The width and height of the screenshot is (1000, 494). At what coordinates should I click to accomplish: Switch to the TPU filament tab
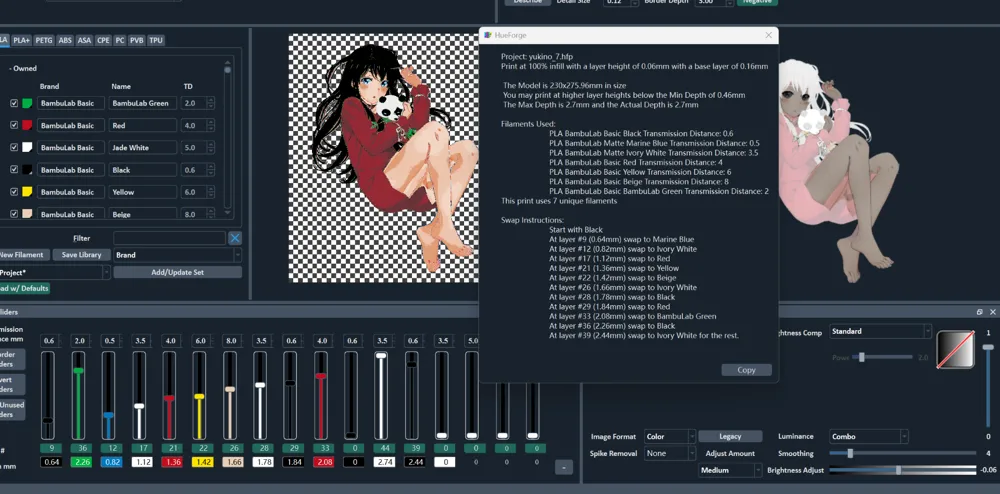pyautogui.click(x=156, y=40)
